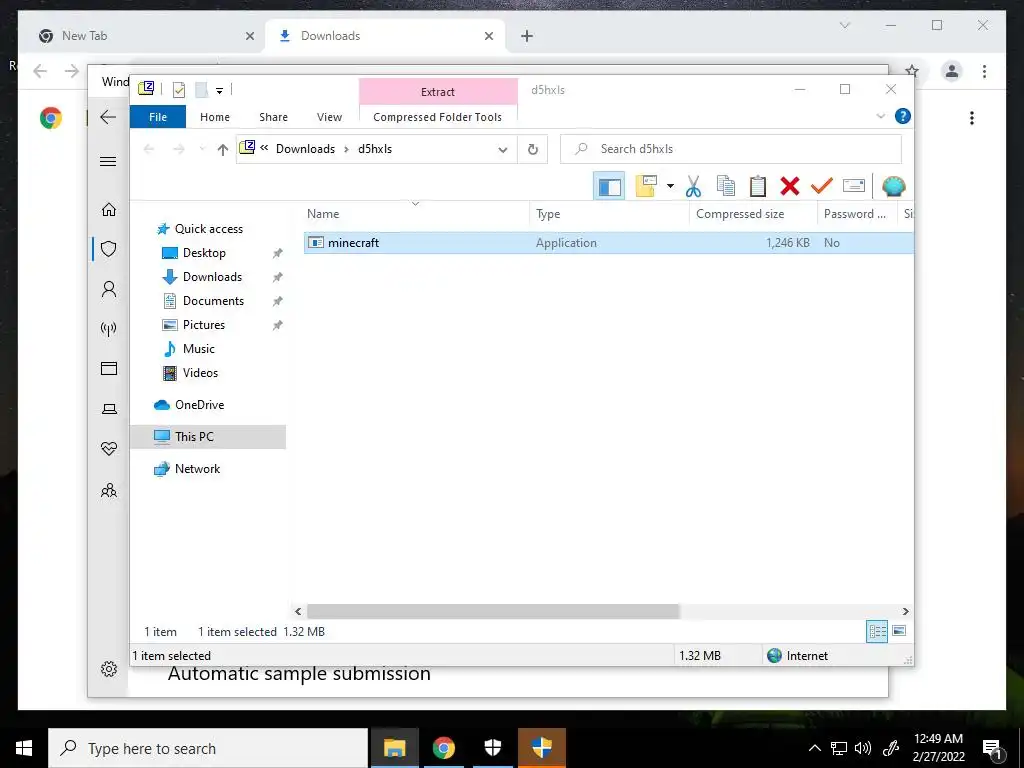Open Chrome profile avatar icon
Screen dimensions: 1024x768
coord(952,71)
